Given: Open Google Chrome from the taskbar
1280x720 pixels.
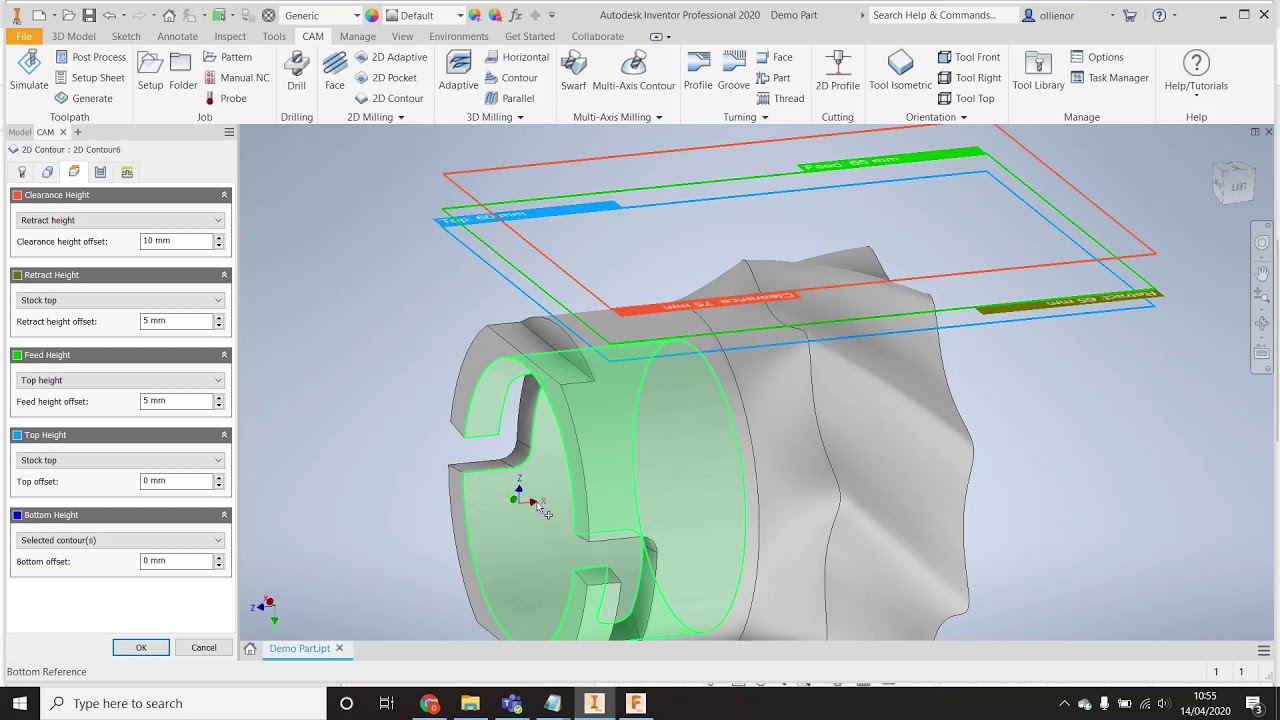Looking at the screenshot, I should tap(429, 703).
